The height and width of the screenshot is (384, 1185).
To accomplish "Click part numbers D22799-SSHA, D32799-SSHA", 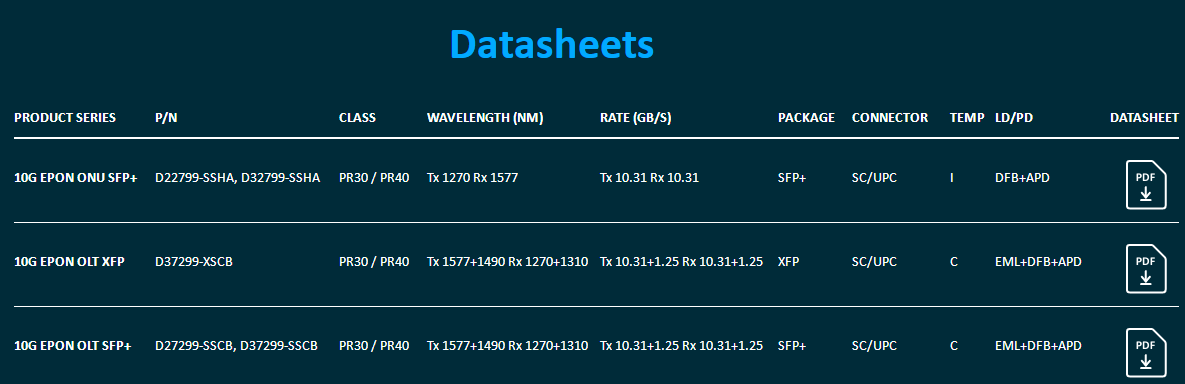I will click(x=237, y=178).
